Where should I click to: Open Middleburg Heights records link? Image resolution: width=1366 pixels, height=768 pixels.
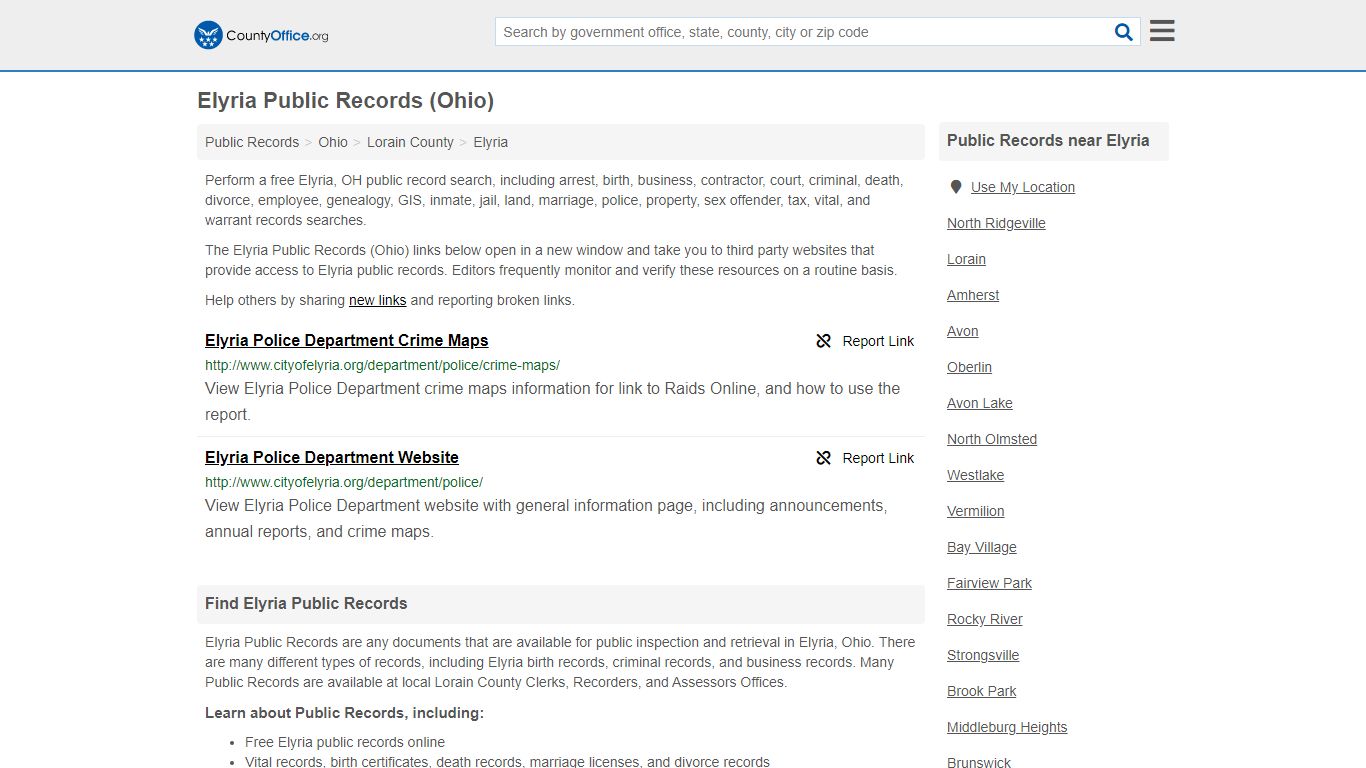[1007, 727]
